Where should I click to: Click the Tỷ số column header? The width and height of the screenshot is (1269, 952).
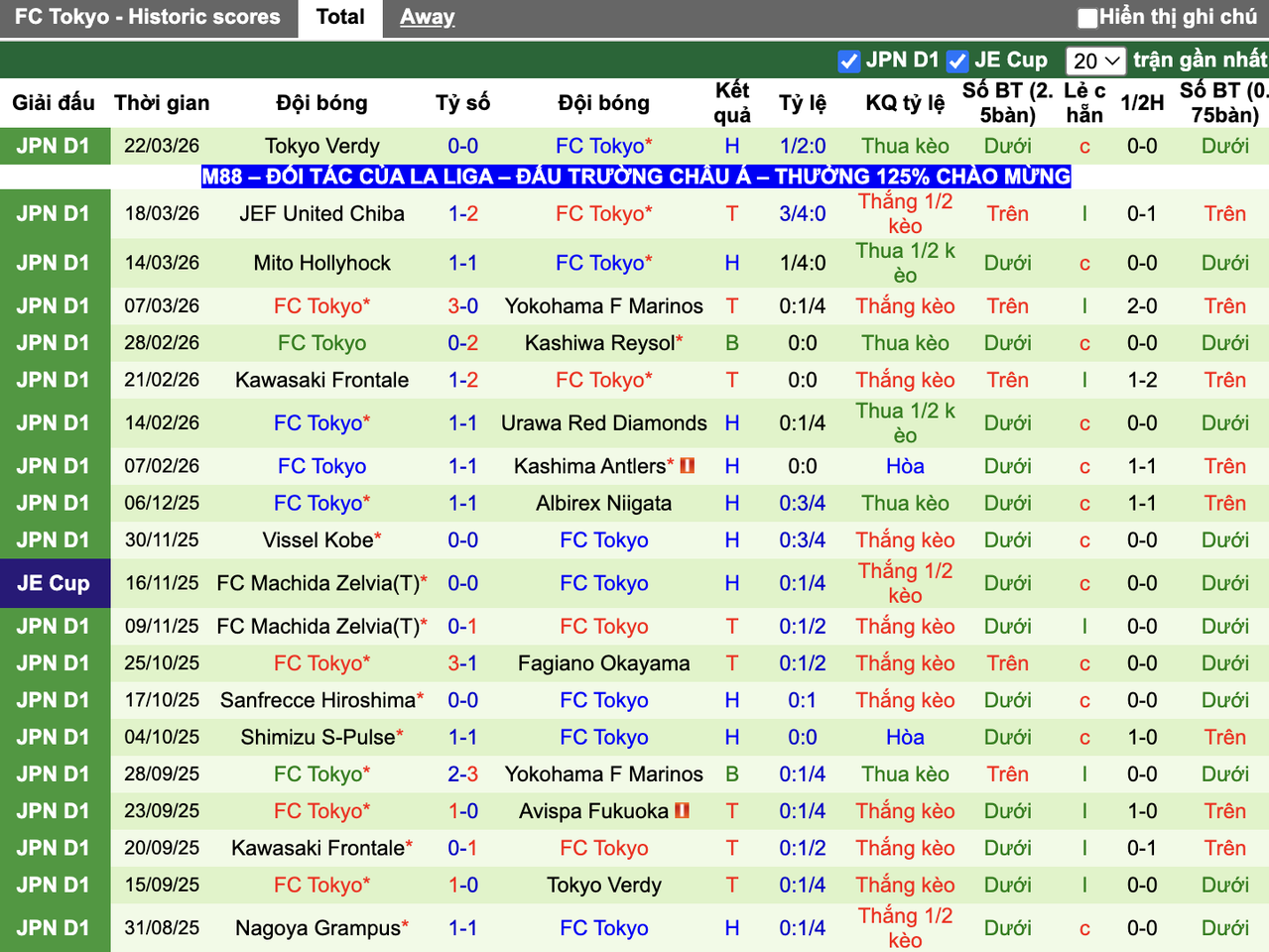coord(463,102)
